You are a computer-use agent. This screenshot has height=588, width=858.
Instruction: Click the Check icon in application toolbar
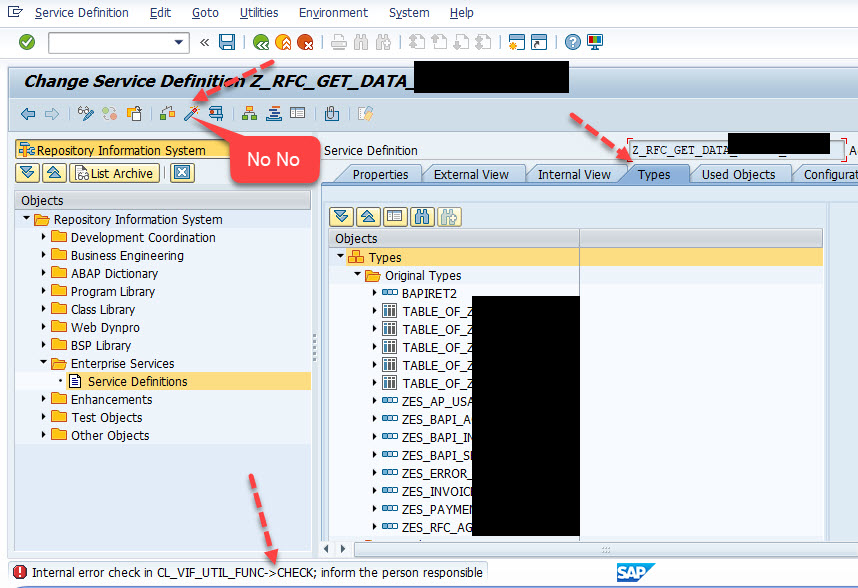[x=167, y=114]
